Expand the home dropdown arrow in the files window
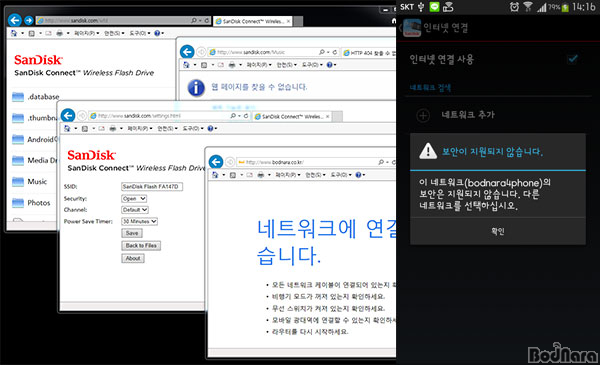The image size is (600, 365). tap(22, 33)
